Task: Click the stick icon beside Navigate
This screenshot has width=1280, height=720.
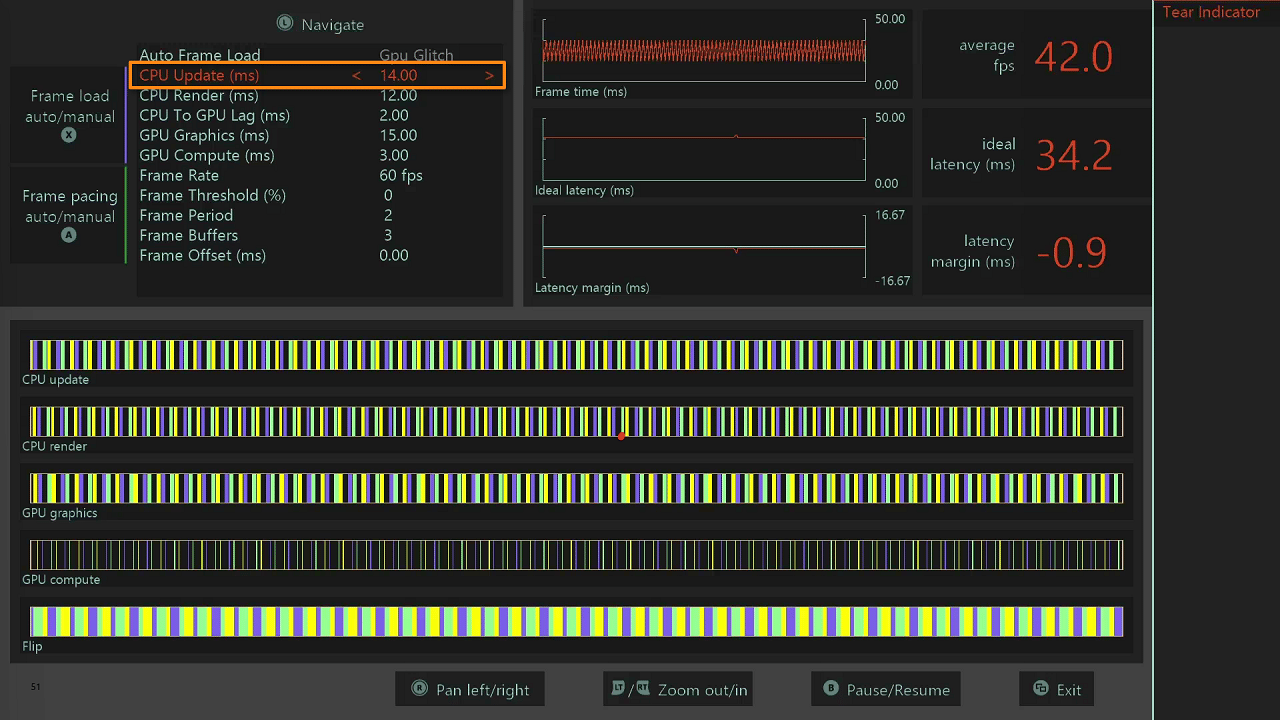Action: (x=285, y=23)
